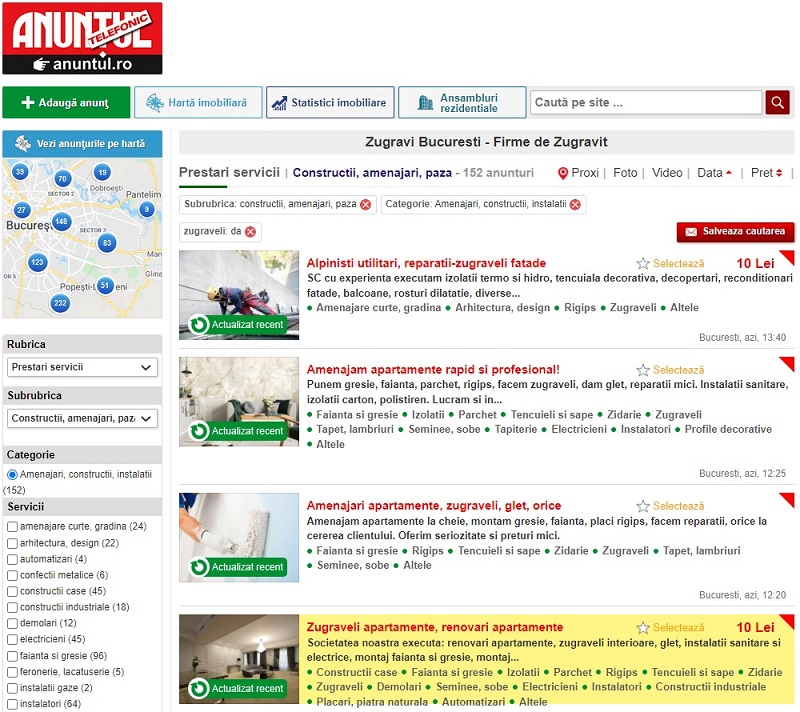Click map cluster marker 27
Screen dimensions: 800x712
click(21, 210)
